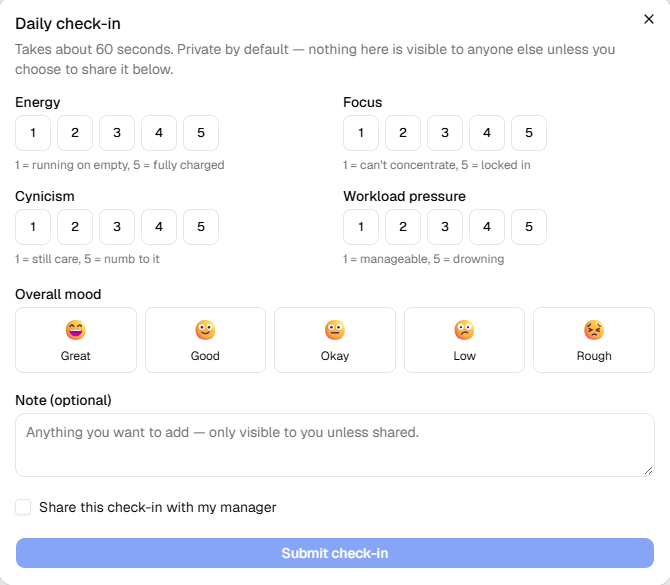
Task: Submit the check-in form
Action: click(x=335, y=553)
